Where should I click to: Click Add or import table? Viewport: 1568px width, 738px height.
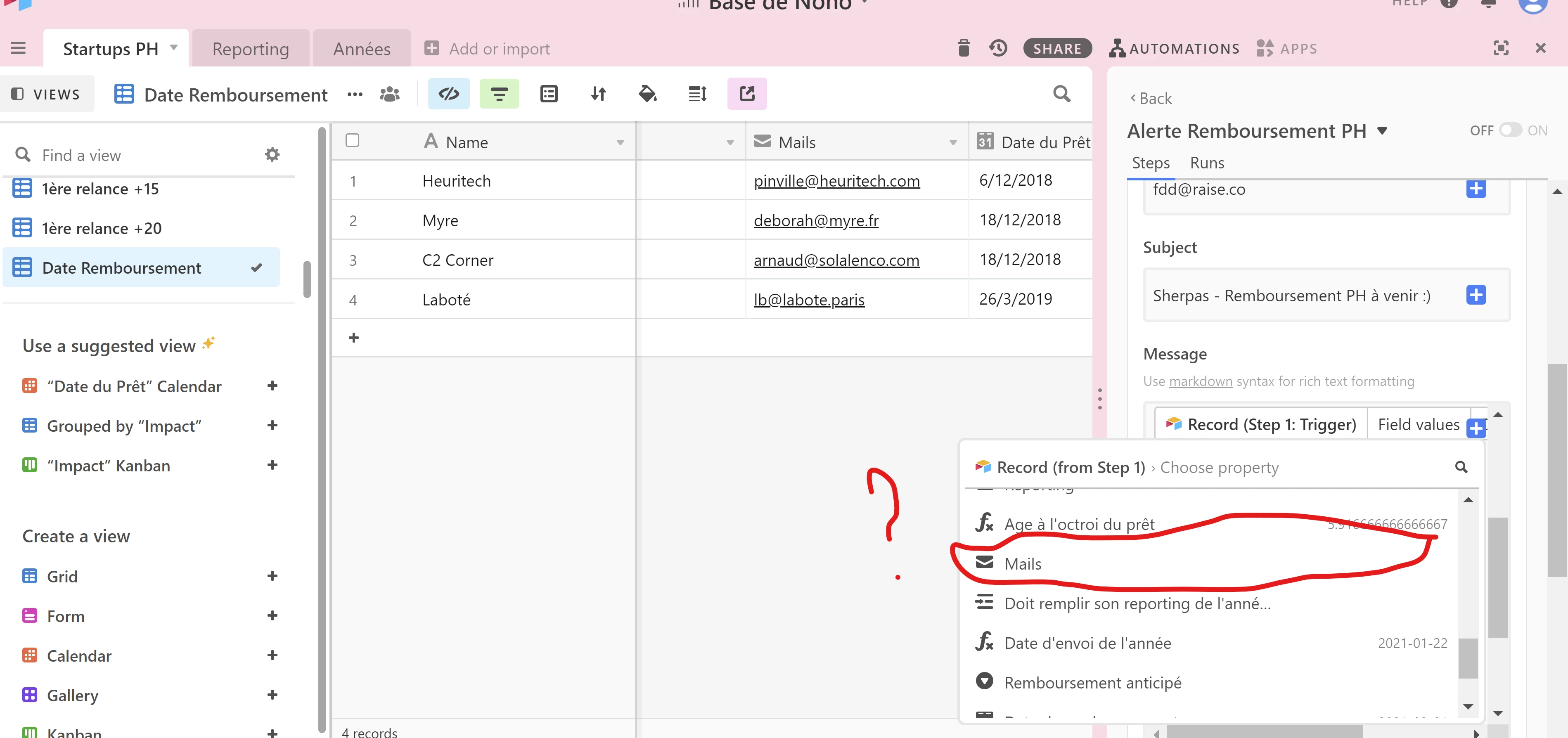487,49
